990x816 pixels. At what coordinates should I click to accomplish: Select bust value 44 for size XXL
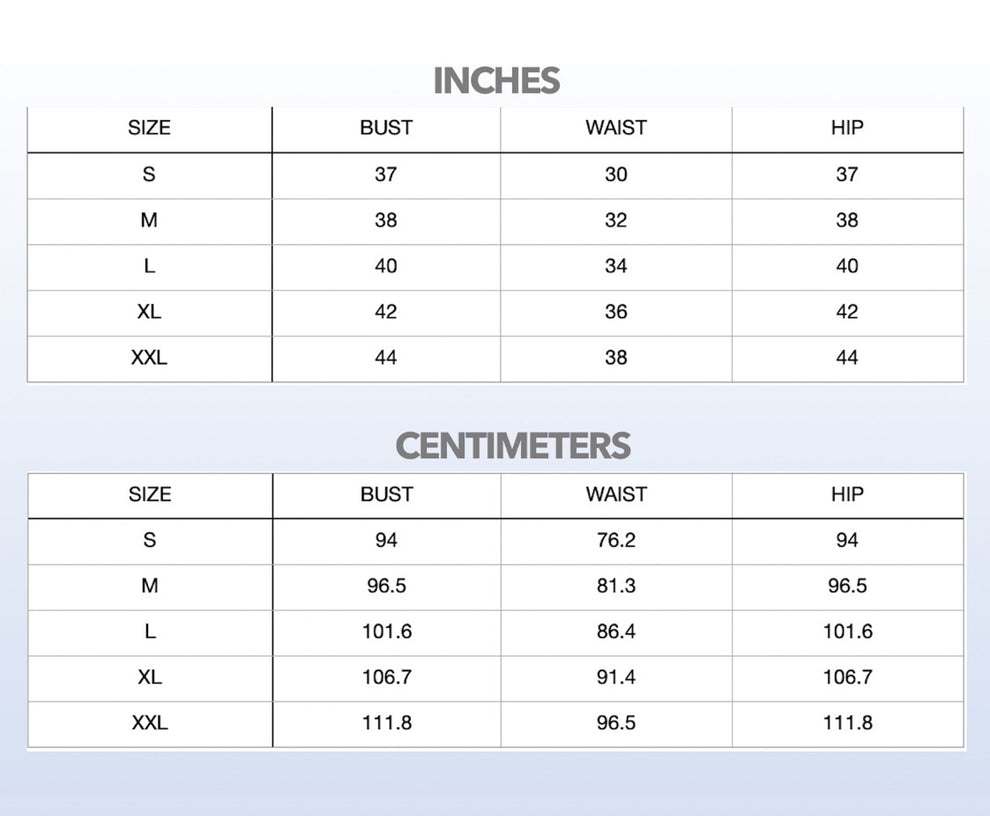click(386, 358)
